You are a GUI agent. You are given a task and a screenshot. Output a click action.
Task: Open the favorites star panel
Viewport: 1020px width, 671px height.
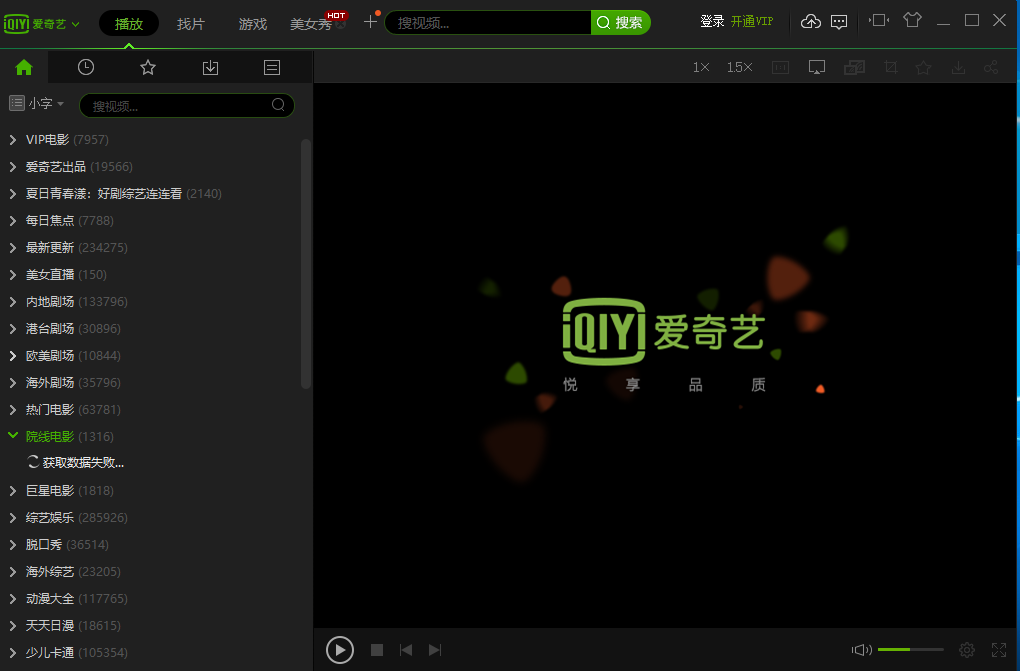pos(147,67)
